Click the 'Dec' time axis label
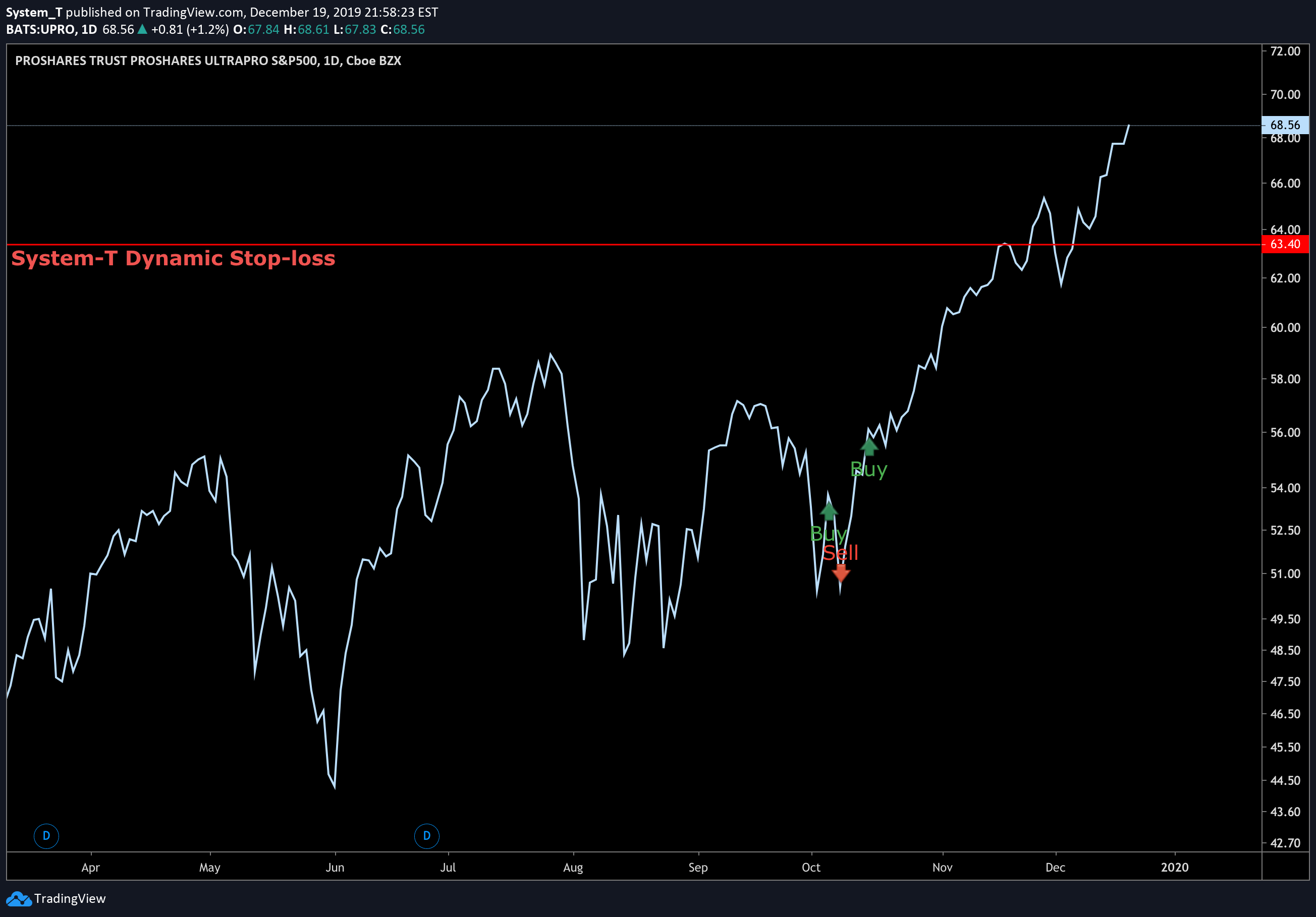Viewport: 1316px width, 917px height. (x=1056, y=867)
